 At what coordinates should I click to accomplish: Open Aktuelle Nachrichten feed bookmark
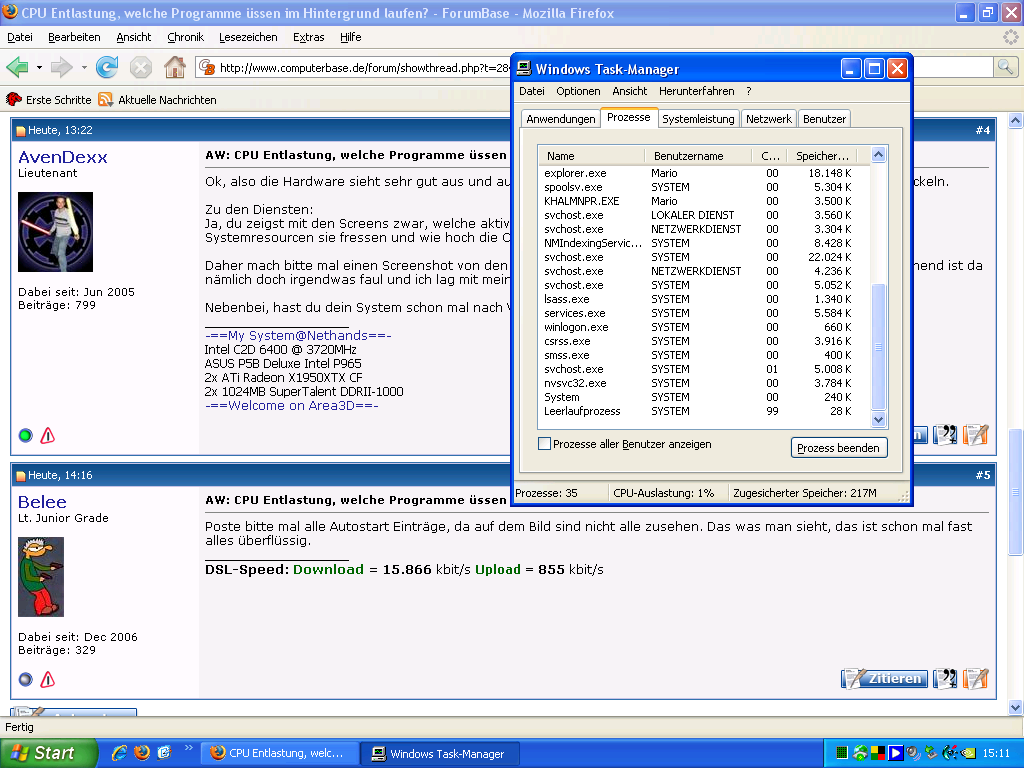(157, 100)
